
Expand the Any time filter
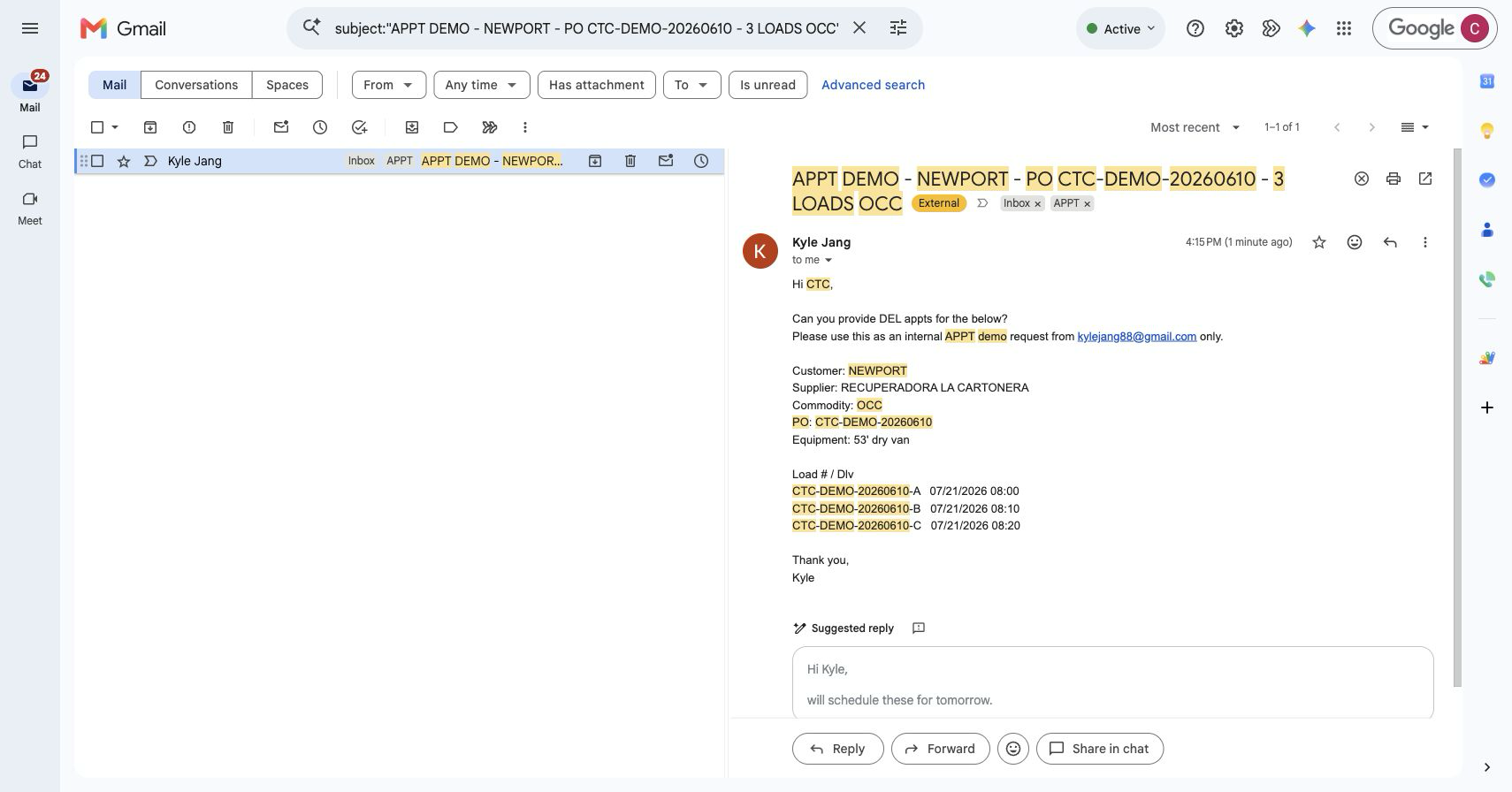tap(482, 85)
